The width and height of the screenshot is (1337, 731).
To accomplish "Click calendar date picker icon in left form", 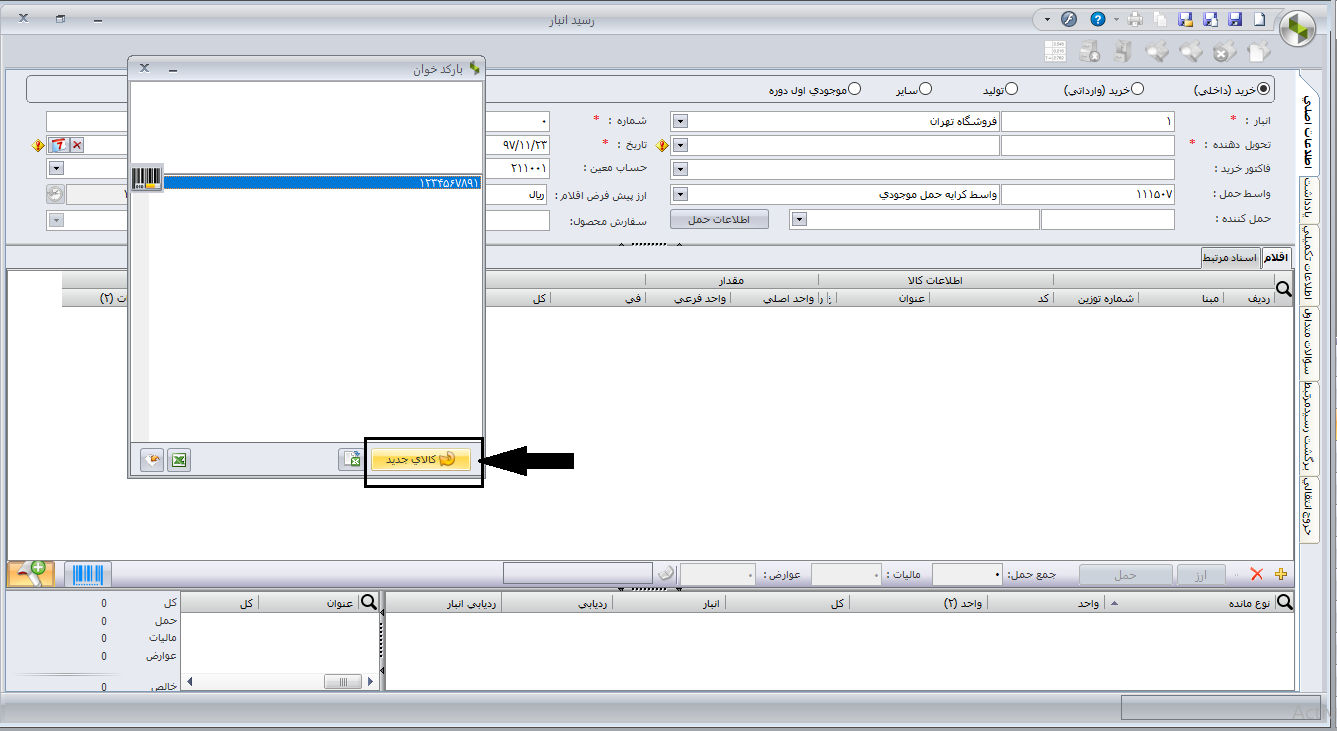I will [x=57, y=145].
